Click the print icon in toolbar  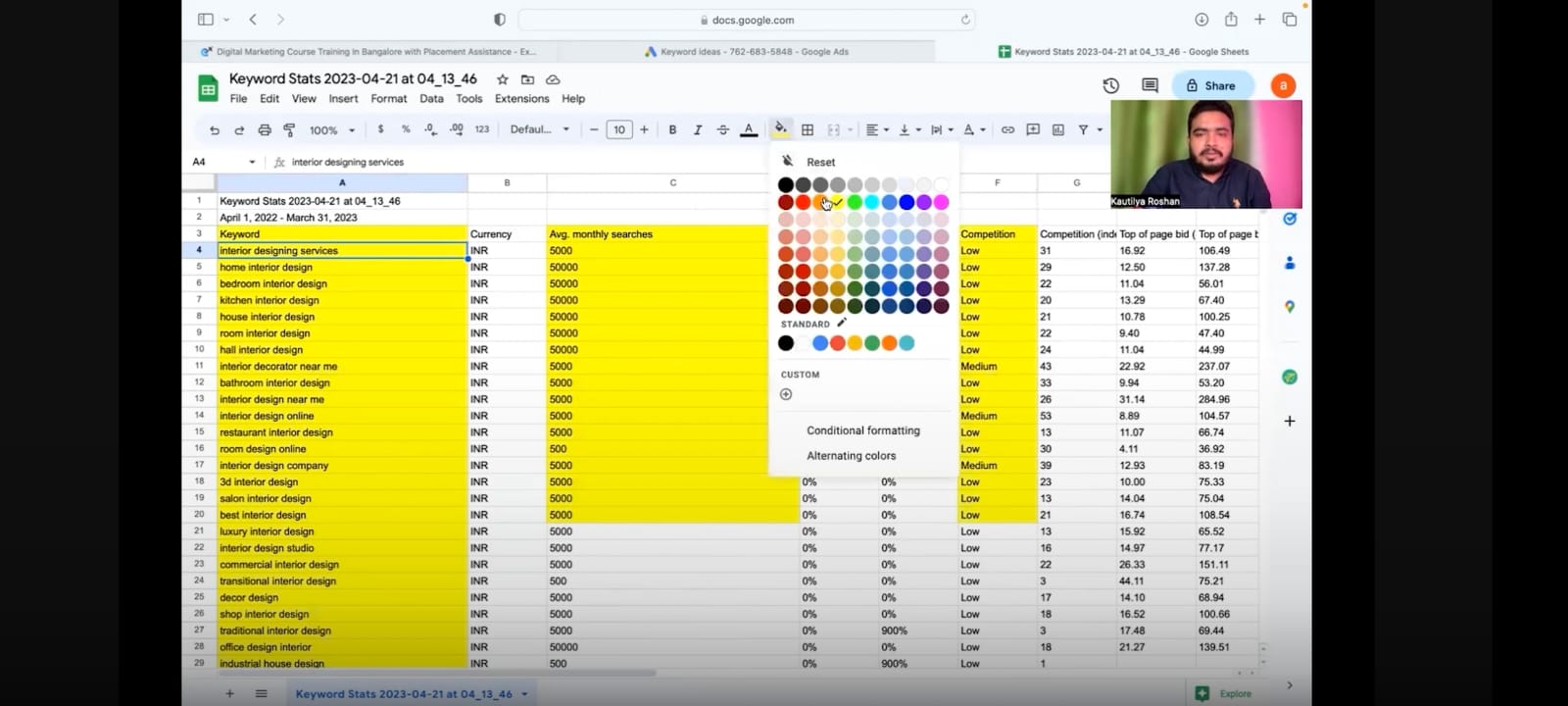click(x=265, y=129)
